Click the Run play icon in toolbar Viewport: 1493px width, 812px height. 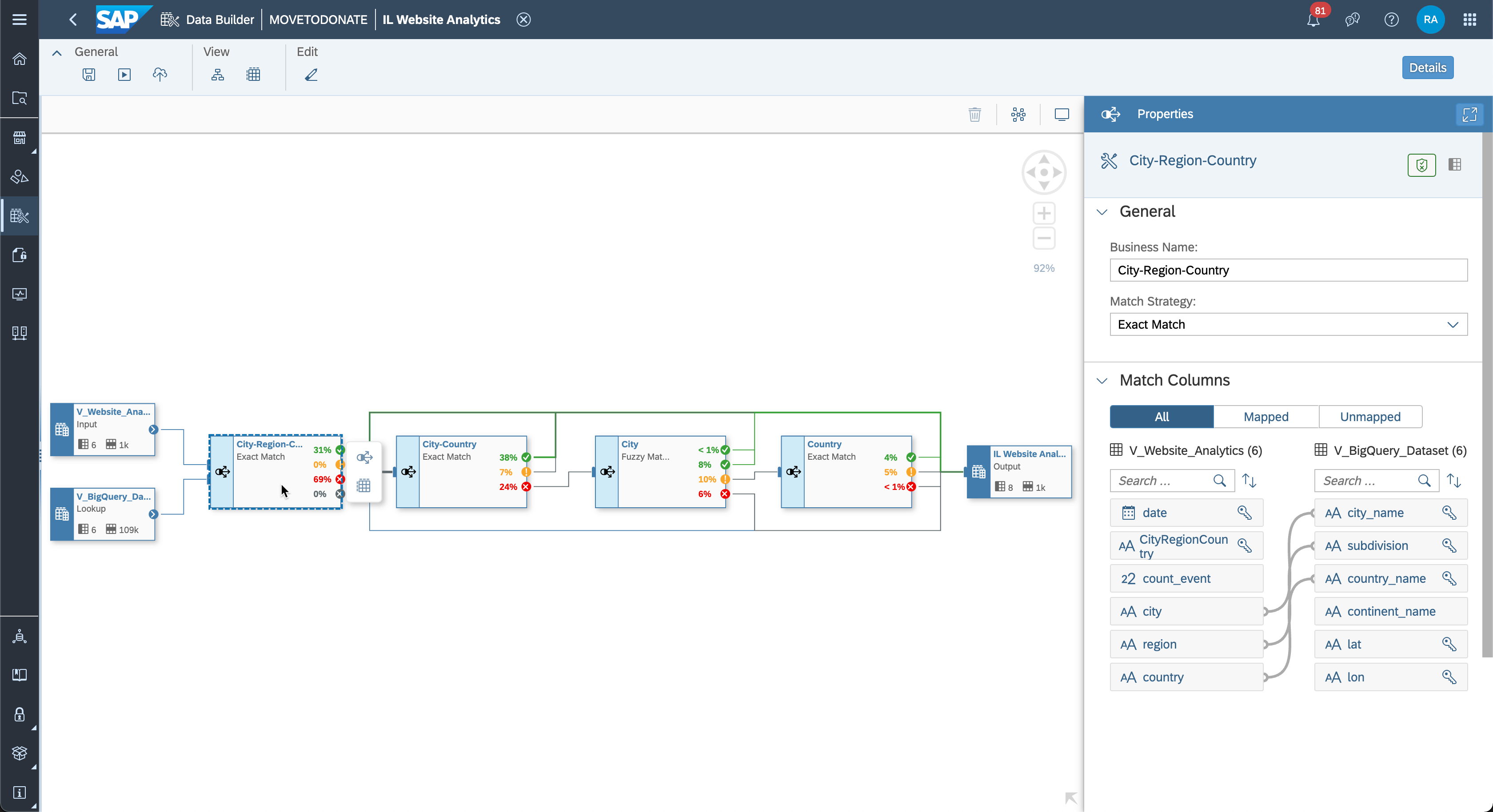point(124,75)
